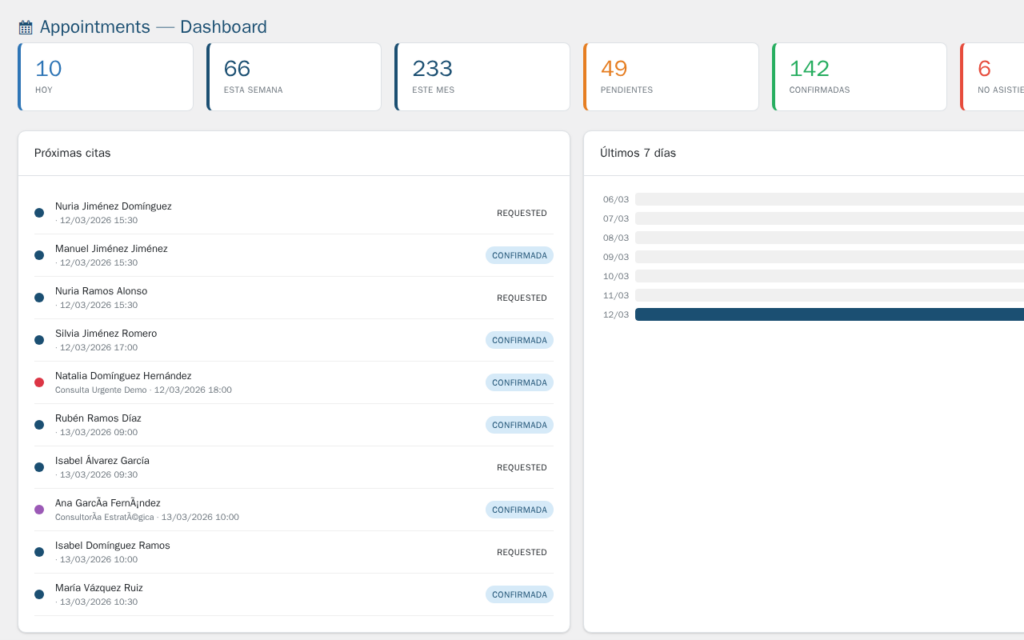This screenshot has width=1024, height=640.
Task: Toggle the CONFIRMADA badge on Manuel Jiménez Jiménez
Action: [519, 255]
